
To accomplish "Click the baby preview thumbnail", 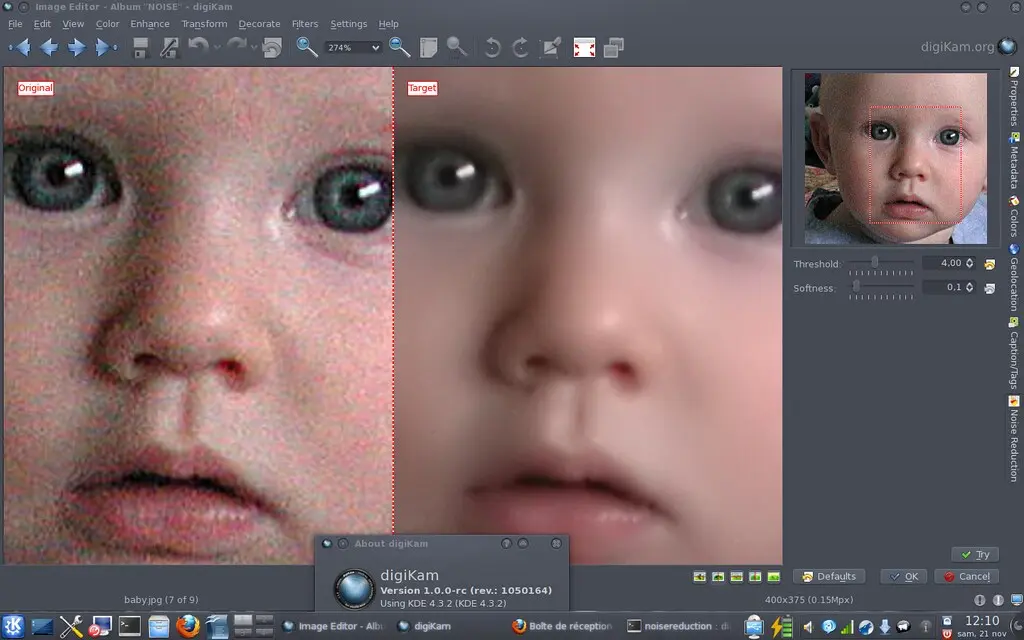I will click(895, 158).
